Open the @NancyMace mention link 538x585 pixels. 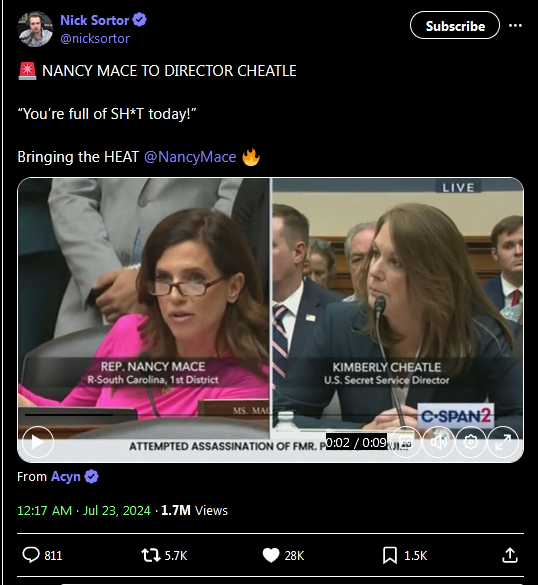(190, 157)
